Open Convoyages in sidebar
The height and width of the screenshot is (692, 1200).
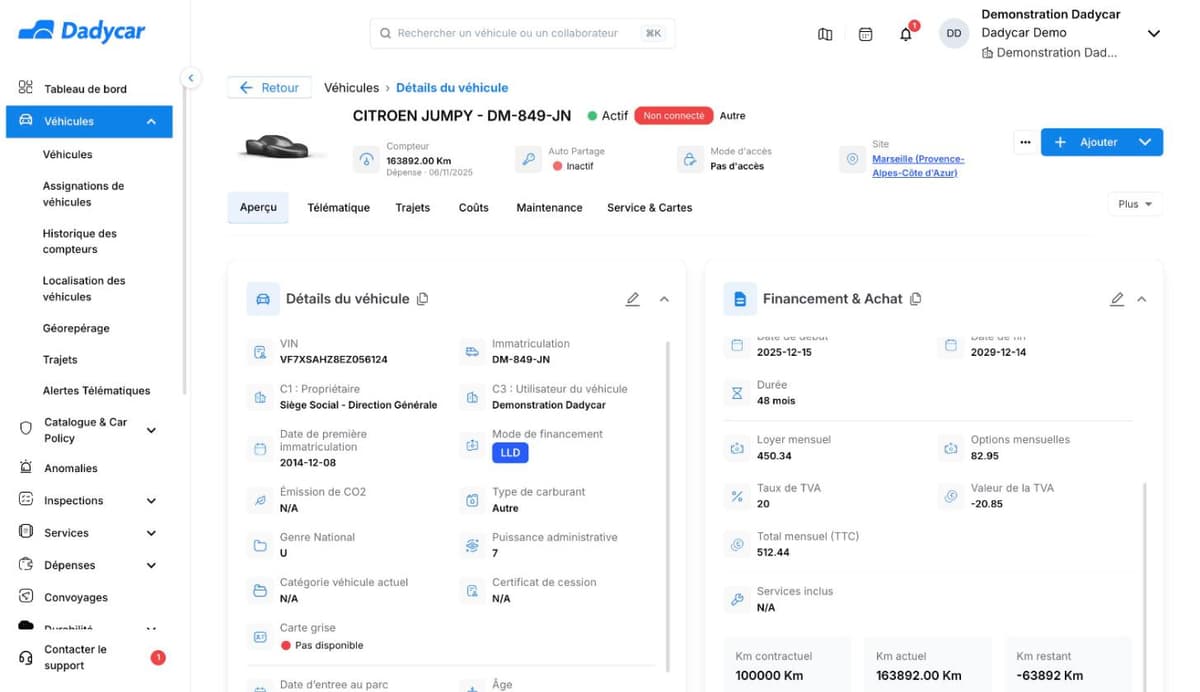[x=75, y=597]
